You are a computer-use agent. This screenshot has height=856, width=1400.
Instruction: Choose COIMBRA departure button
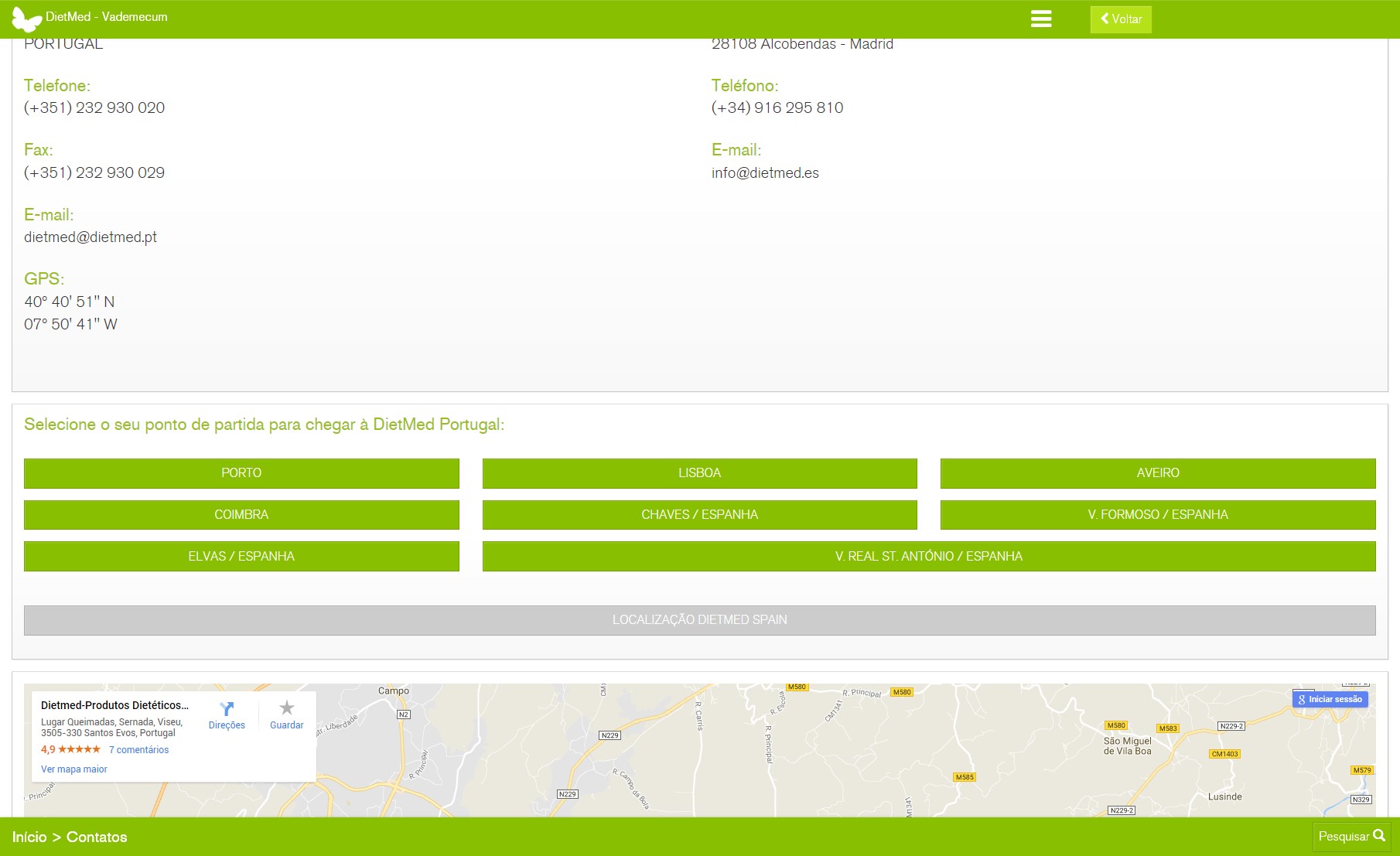241,515
